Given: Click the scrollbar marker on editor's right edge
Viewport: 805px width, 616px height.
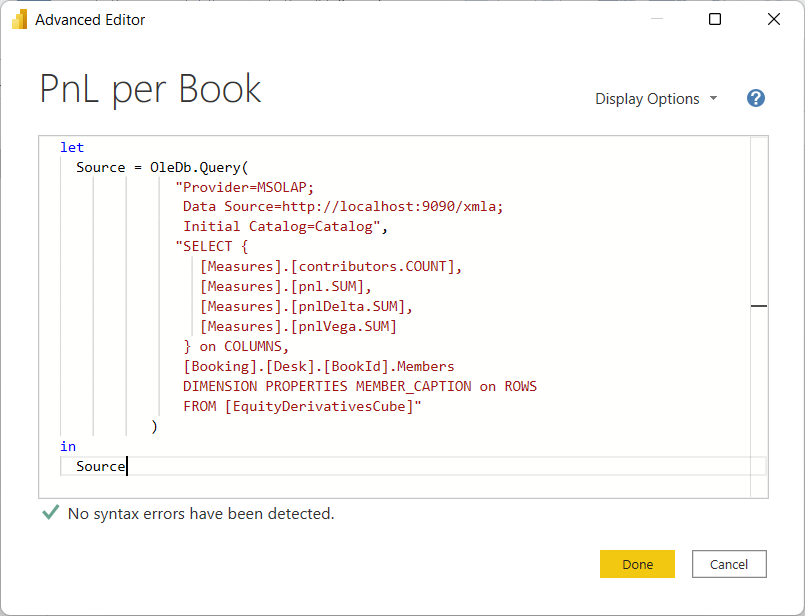Looking at the screenshot, I should (x=759, y=306).
